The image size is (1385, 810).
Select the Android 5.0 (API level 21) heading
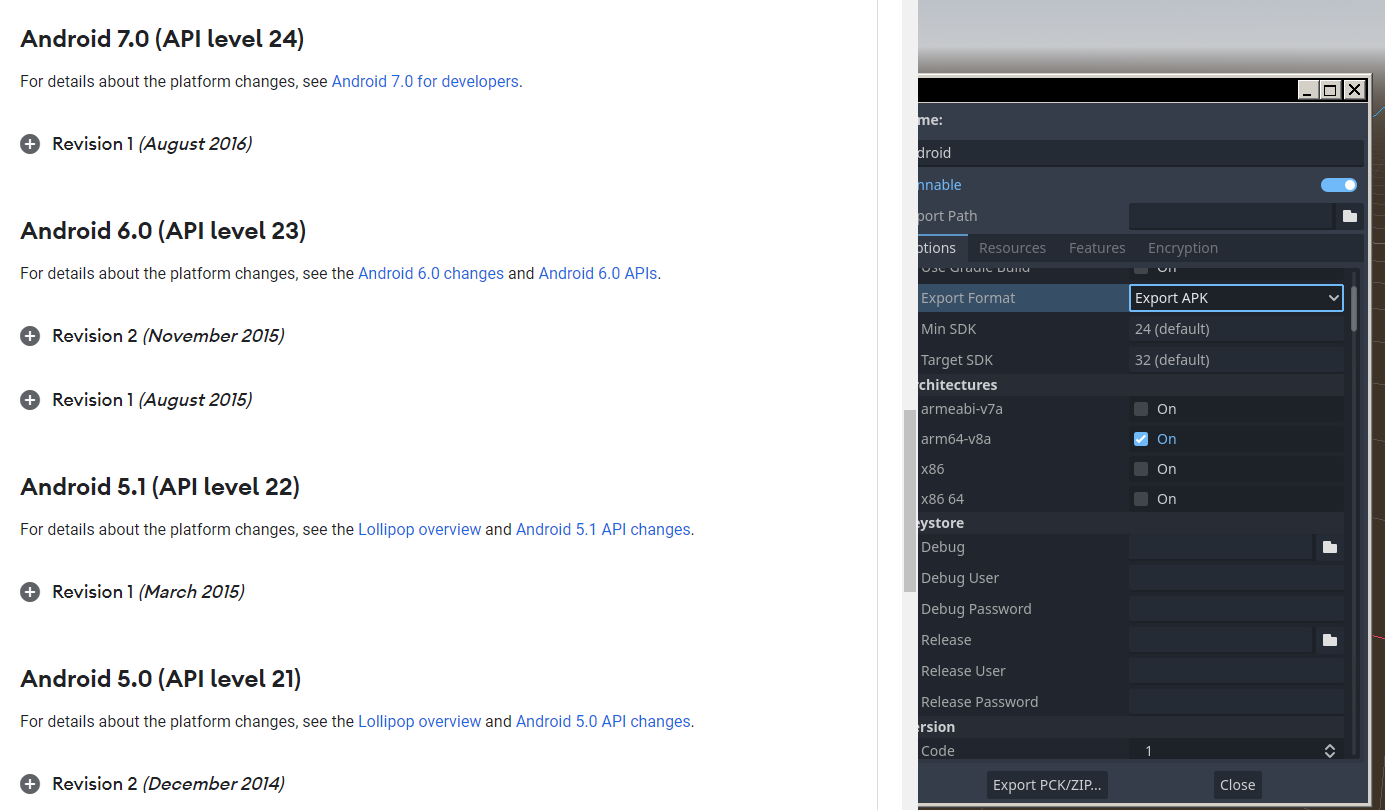click(161, 679)
